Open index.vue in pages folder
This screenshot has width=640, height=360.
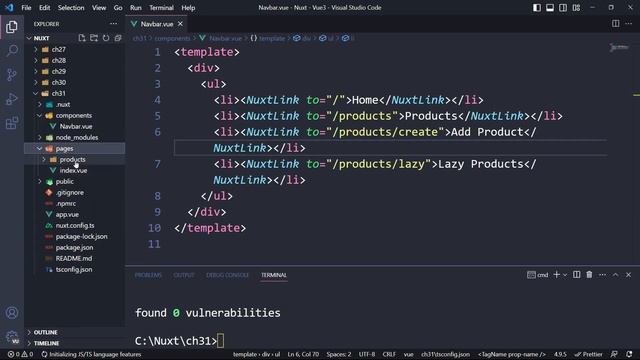73,170
